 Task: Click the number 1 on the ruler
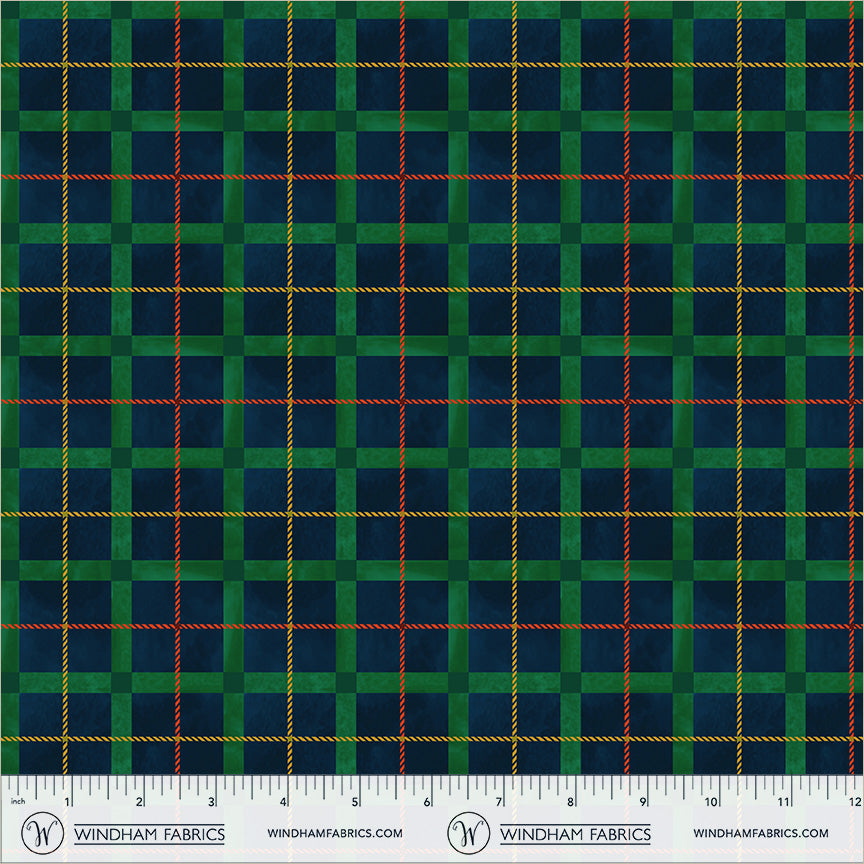point(67,802)
